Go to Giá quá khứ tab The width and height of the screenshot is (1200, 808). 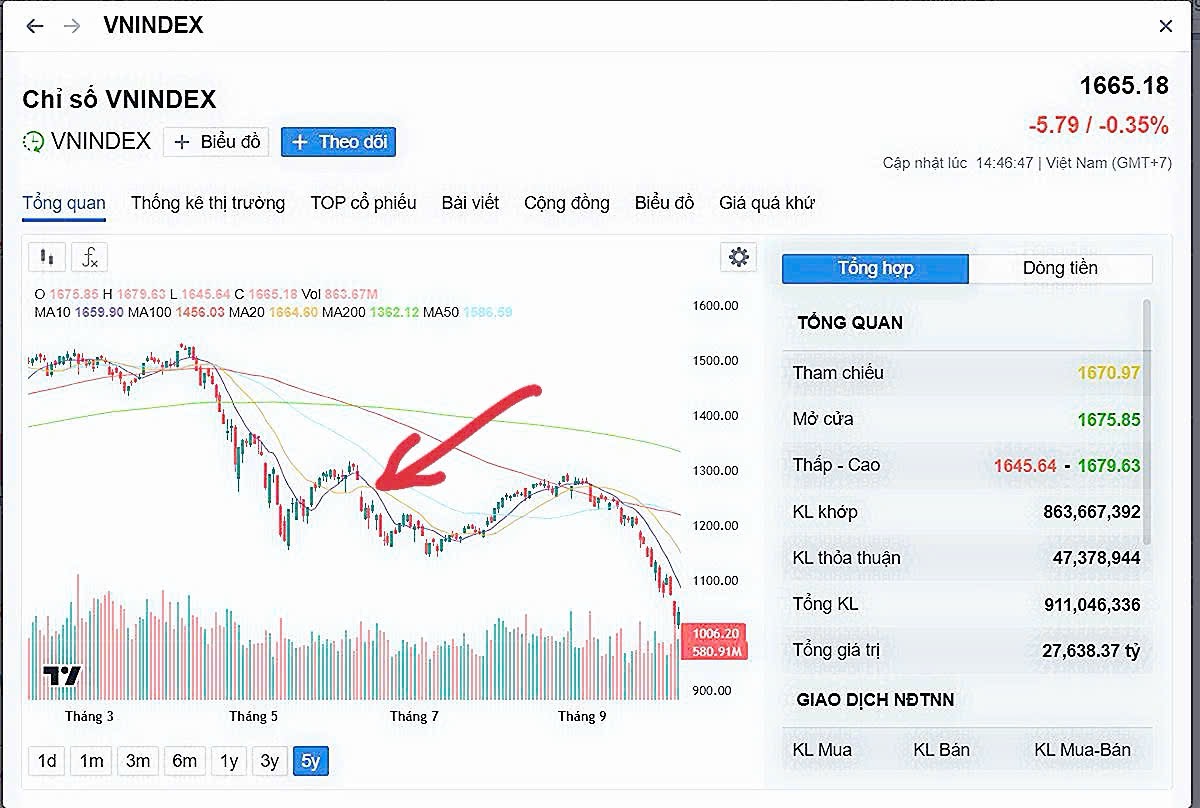click(x=767, y=203)
